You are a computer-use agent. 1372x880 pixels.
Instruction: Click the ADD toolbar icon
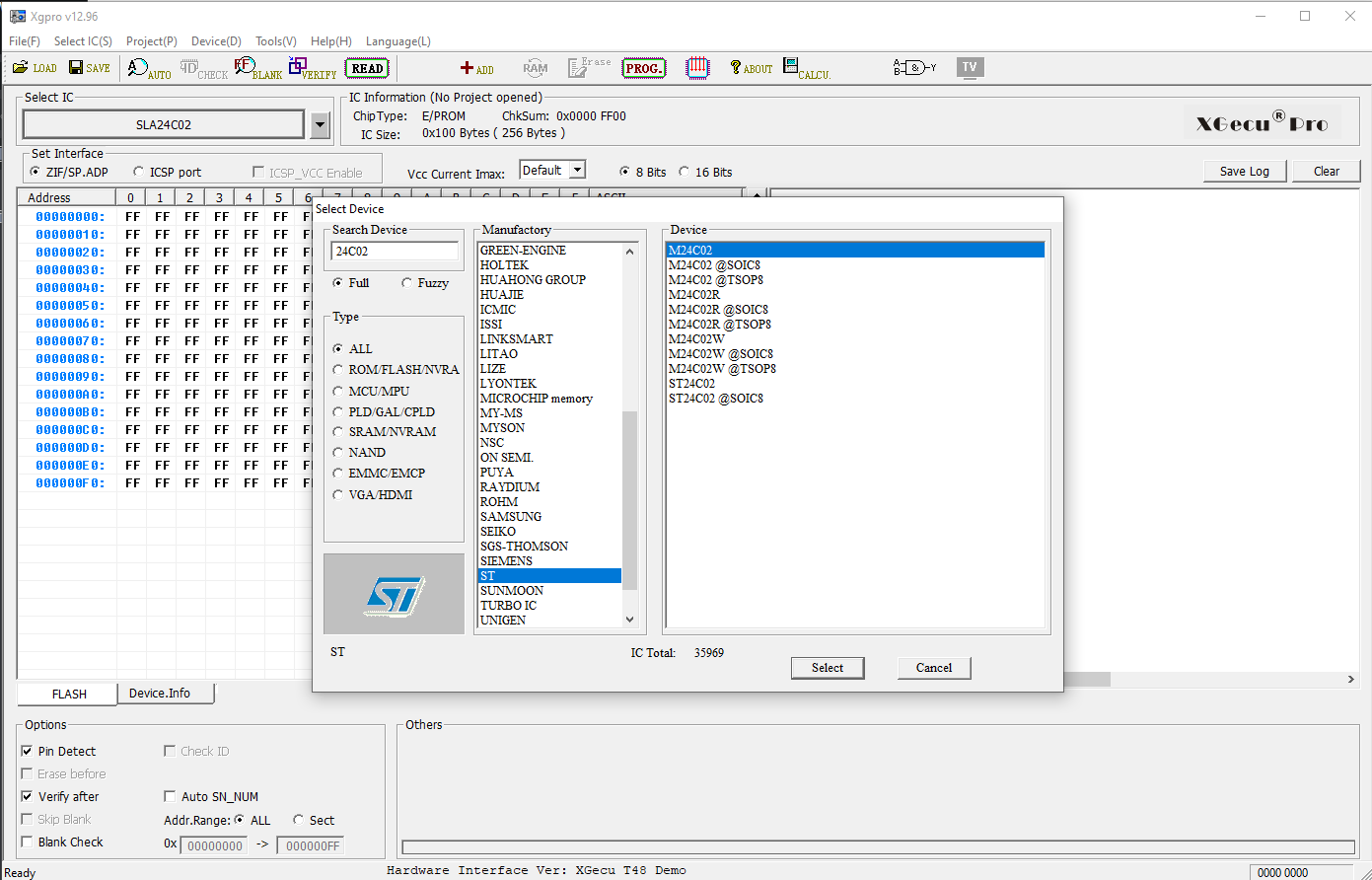(x=477, y=68)
